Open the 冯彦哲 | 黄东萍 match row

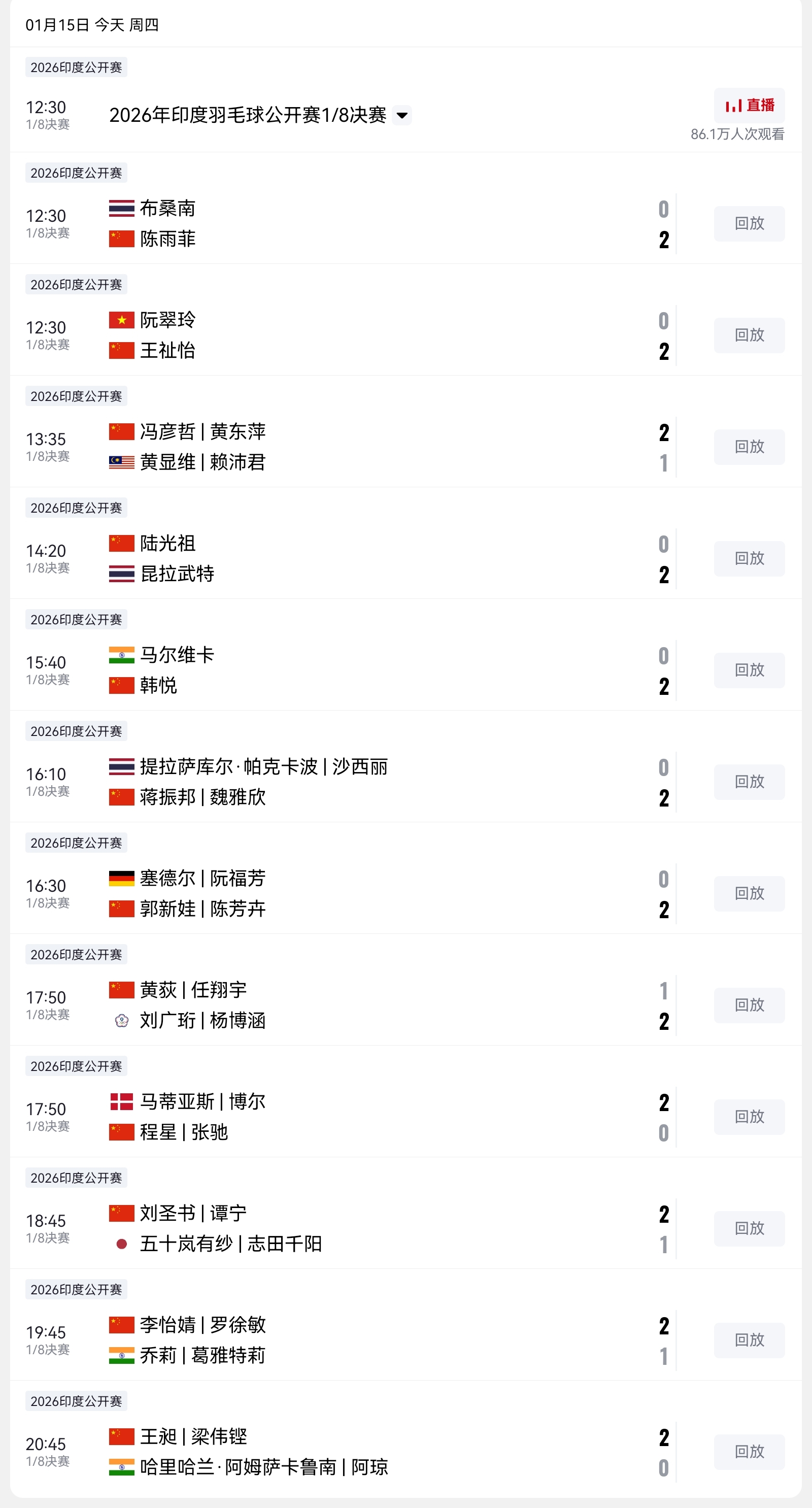point(202,432)
